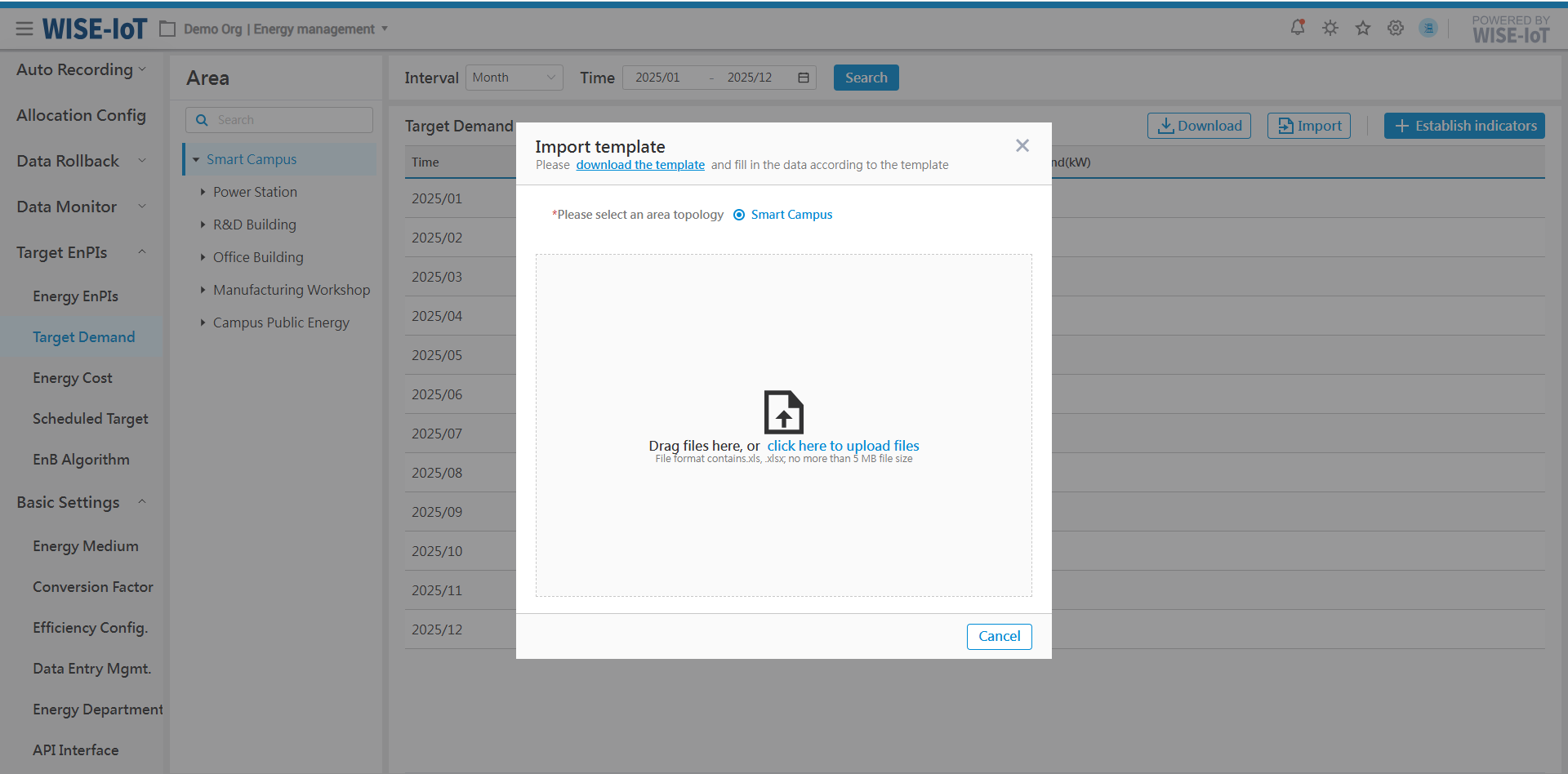Go to Scheduled Target page
Image resolution: width=1568 pixels, height=774 pixels.
(90, 419)
